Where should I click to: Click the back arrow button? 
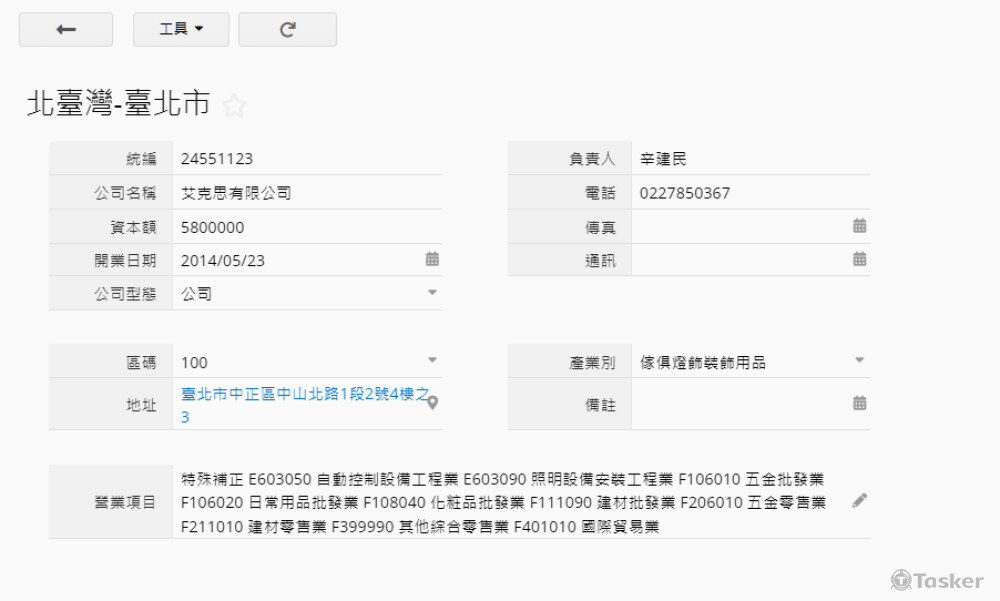66,30
